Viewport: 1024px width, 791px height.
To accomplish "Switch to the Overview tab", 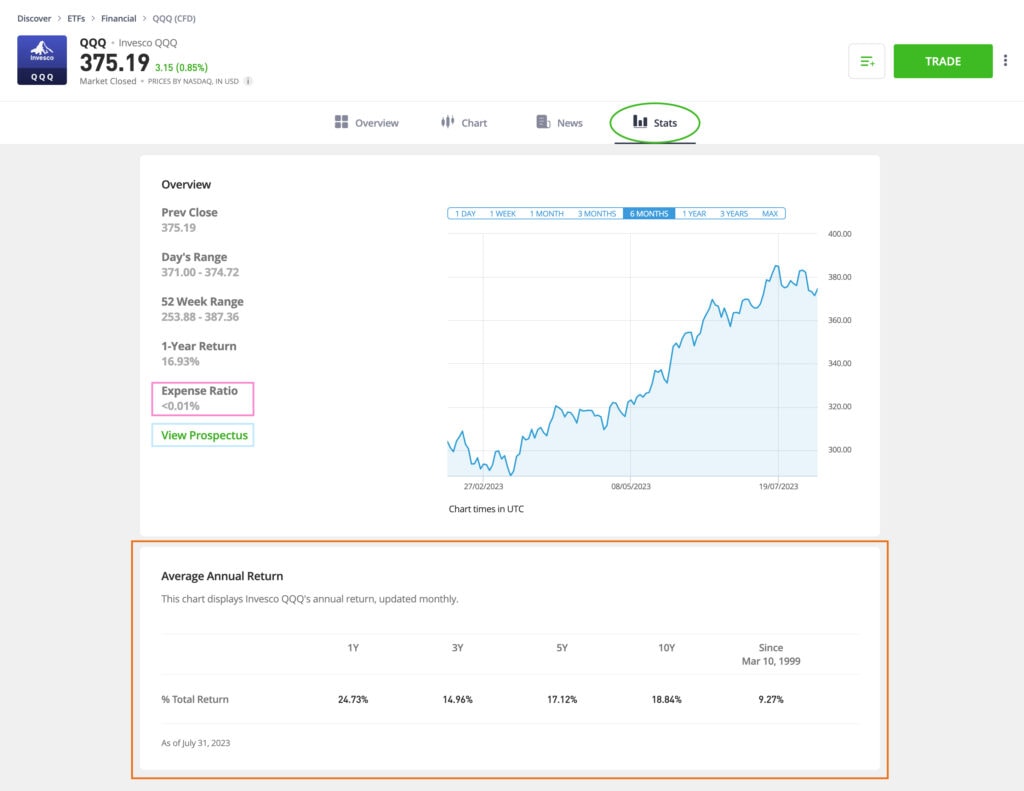I will pos(366,122).
